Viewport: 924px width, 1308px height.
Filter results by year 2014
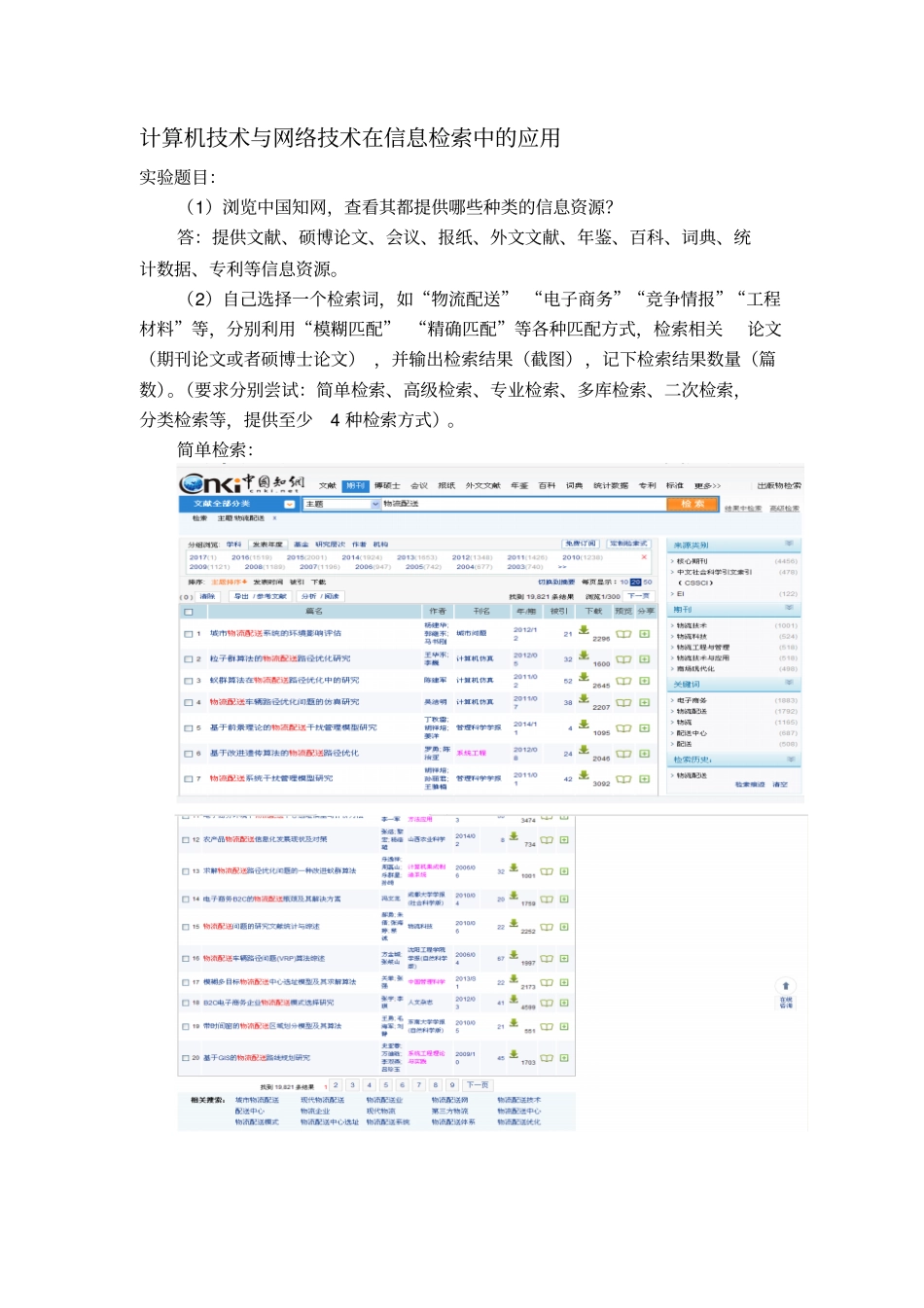pyautogui.click(x=362, y=557)
